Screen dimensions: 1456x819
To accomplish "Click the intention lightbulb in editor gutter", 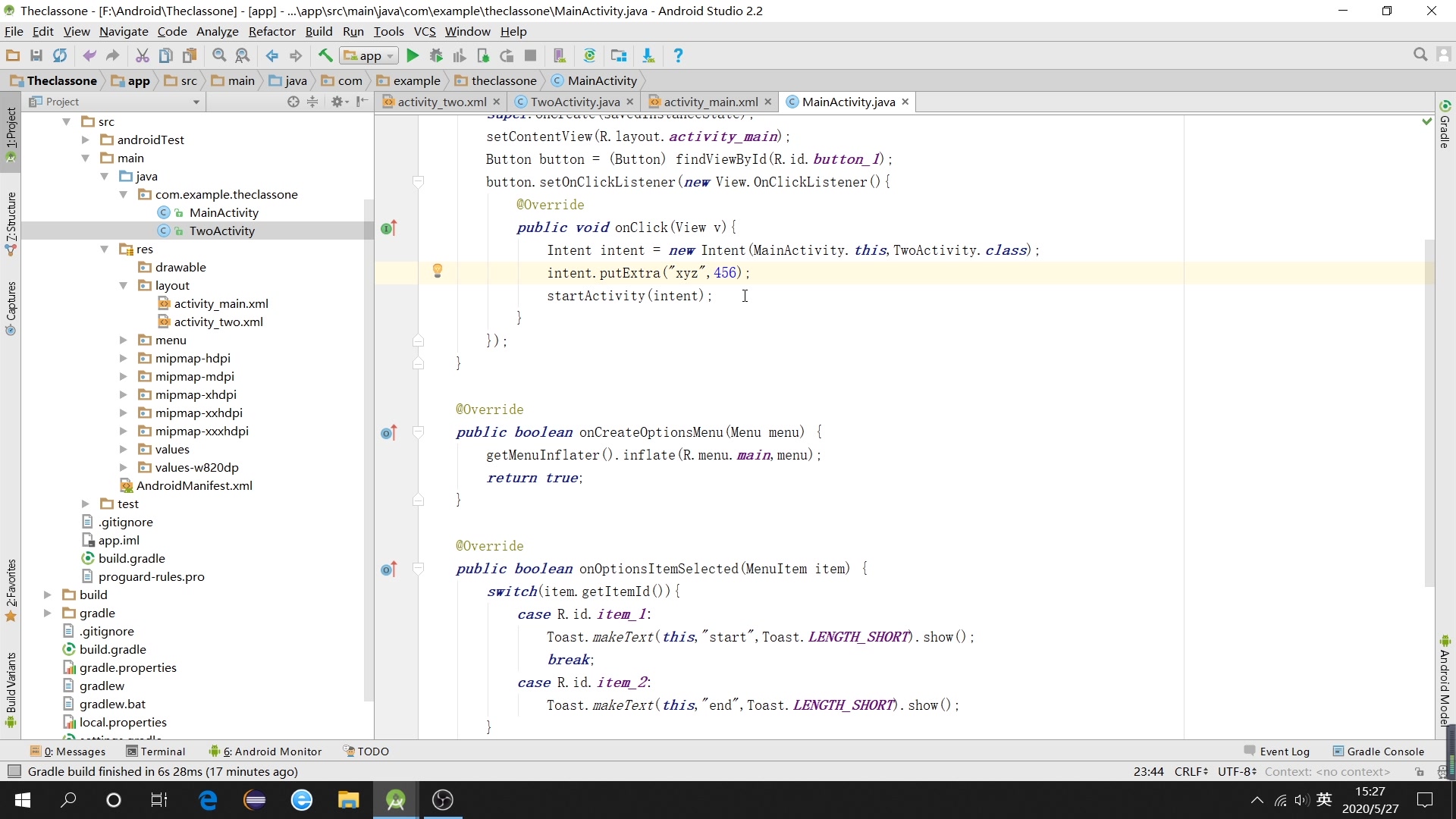I will [438, 271].
